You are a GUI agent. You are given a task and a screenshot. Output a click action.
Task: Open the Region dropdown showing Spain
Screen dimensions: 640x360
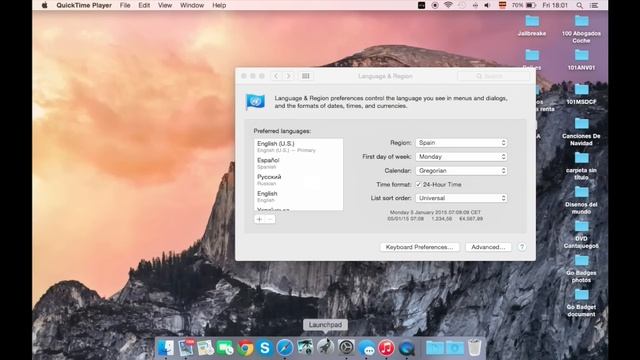tap(461, 143)
